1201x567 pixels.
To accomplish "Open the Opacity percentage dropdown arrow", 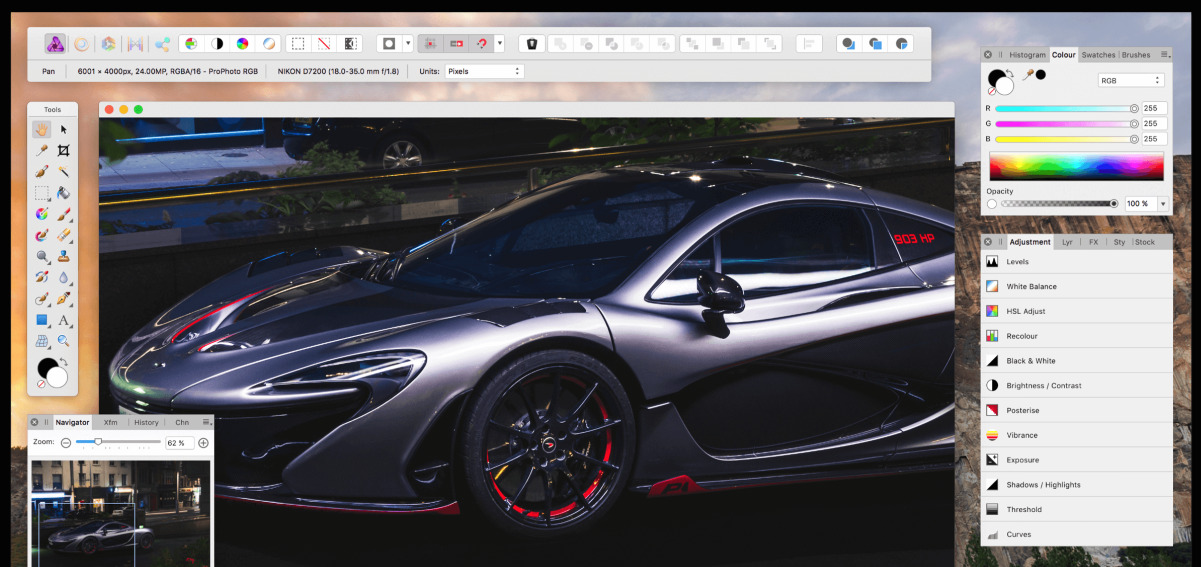I will (1162, 204).
